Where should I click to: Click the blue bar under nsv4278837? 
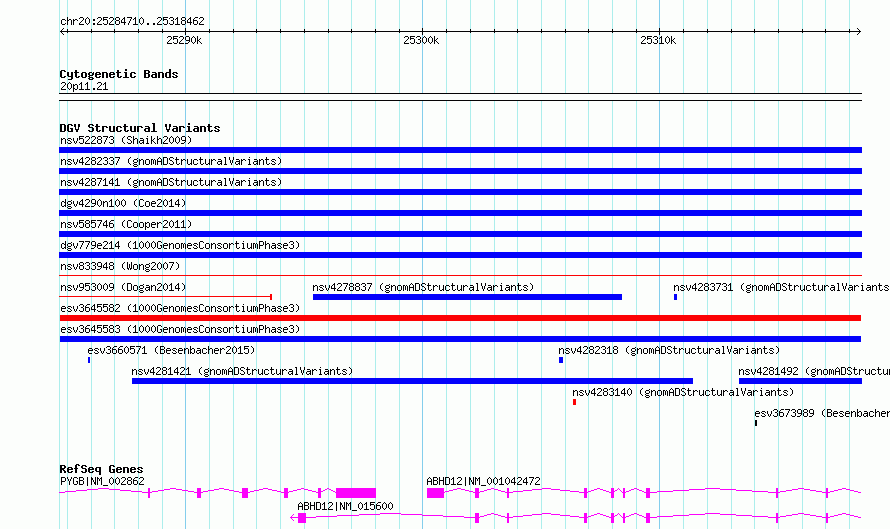pos(467,297)
